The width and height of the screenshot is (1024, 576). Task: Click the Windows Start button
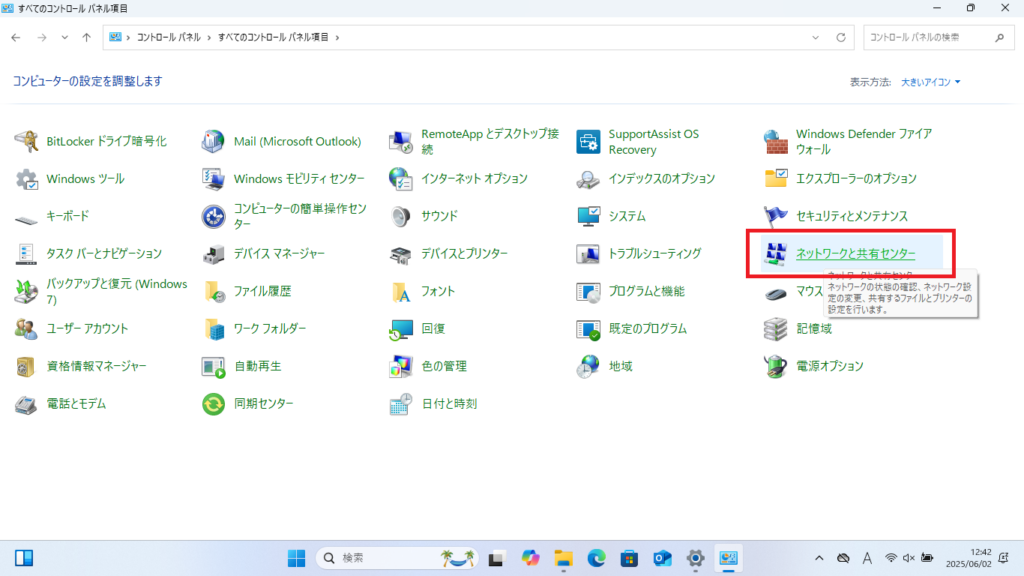pyautogui.click(x=296, y=558)
